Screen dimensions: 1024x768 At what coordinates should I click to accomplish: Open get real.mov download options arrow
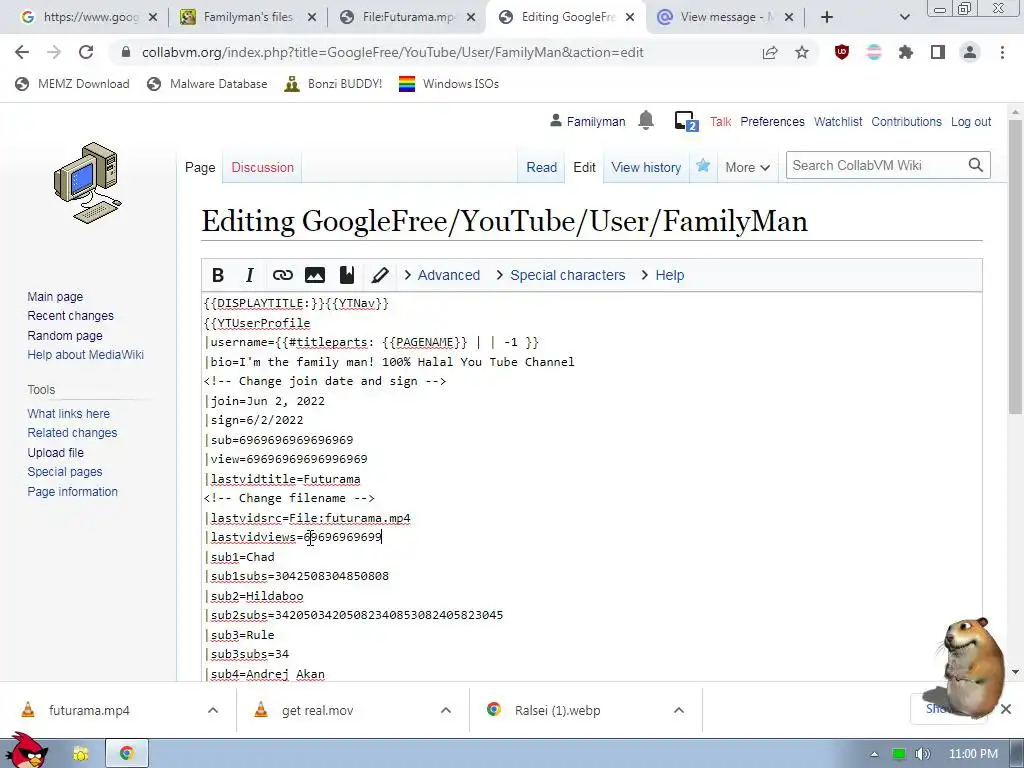446,710
